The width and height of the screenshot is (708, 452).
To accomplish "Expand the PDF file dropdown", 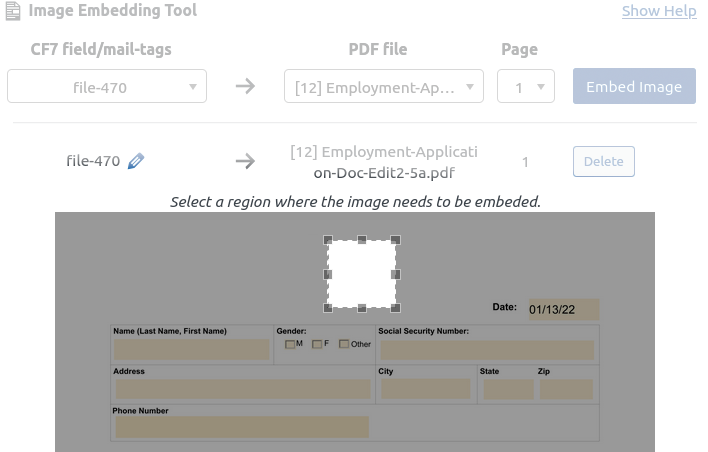I will point(384,87).
